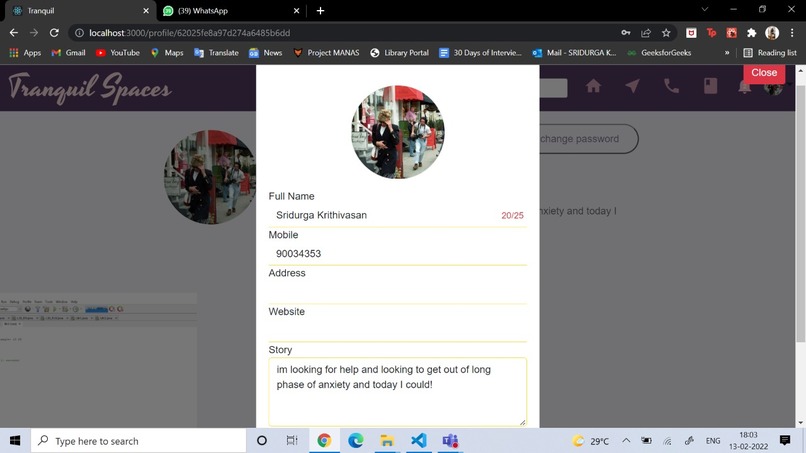
Task: Click the share page icon in address bar
Action: click(646, 33)
